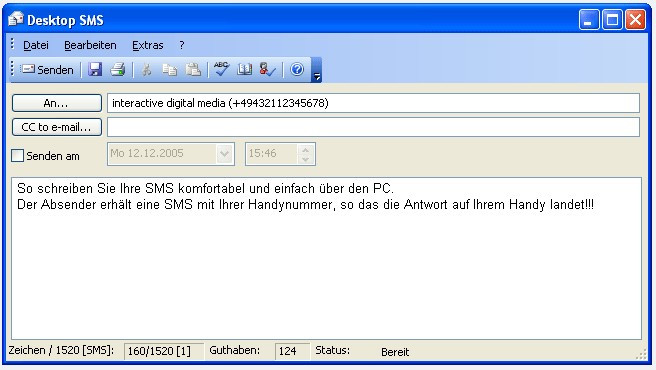656x370 pixels.
Task: Increase time with the up spinner arrow
Action: coord(305,149)
